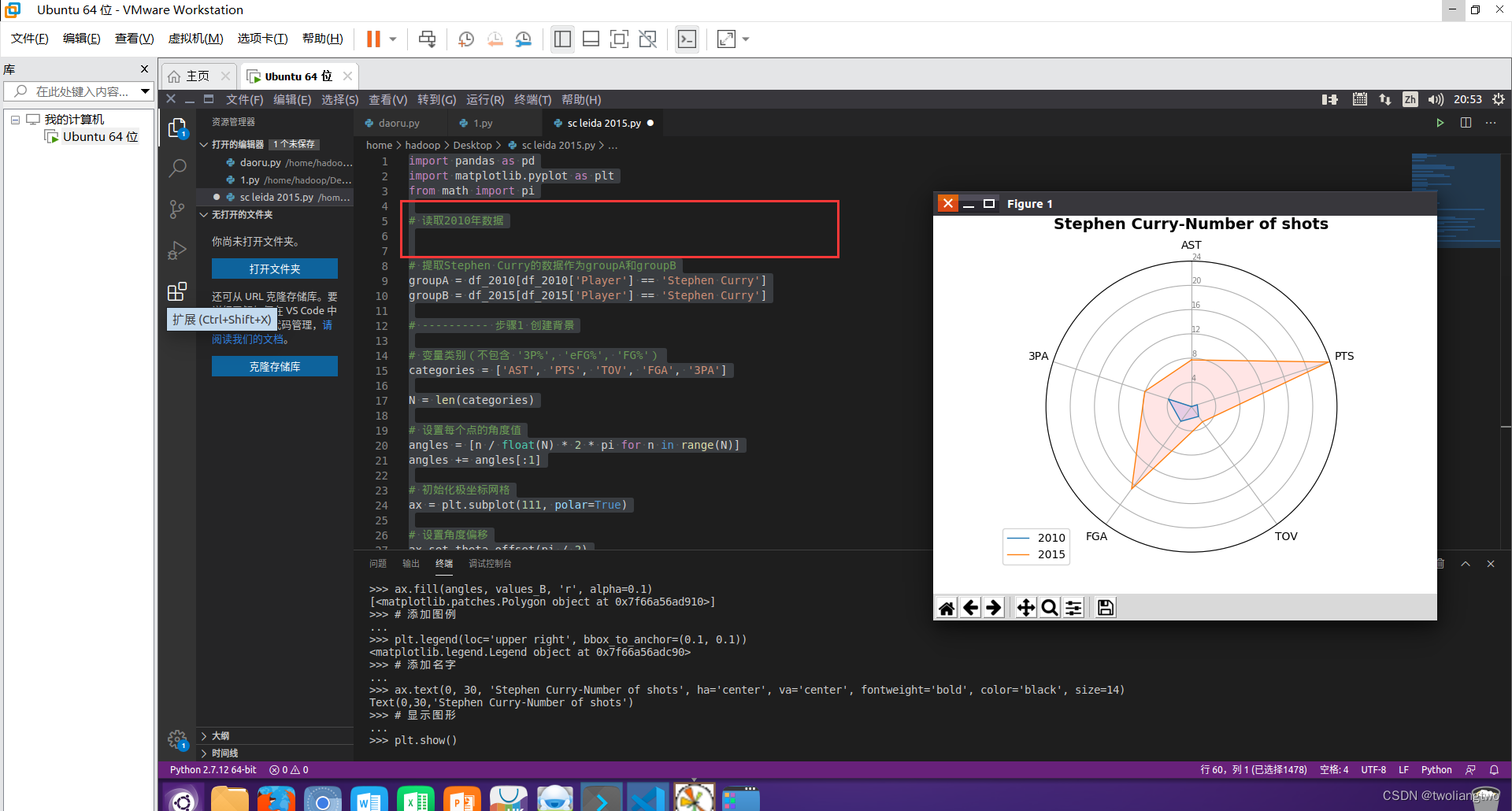Click the errors and warnings counter

tap(289, 770)
